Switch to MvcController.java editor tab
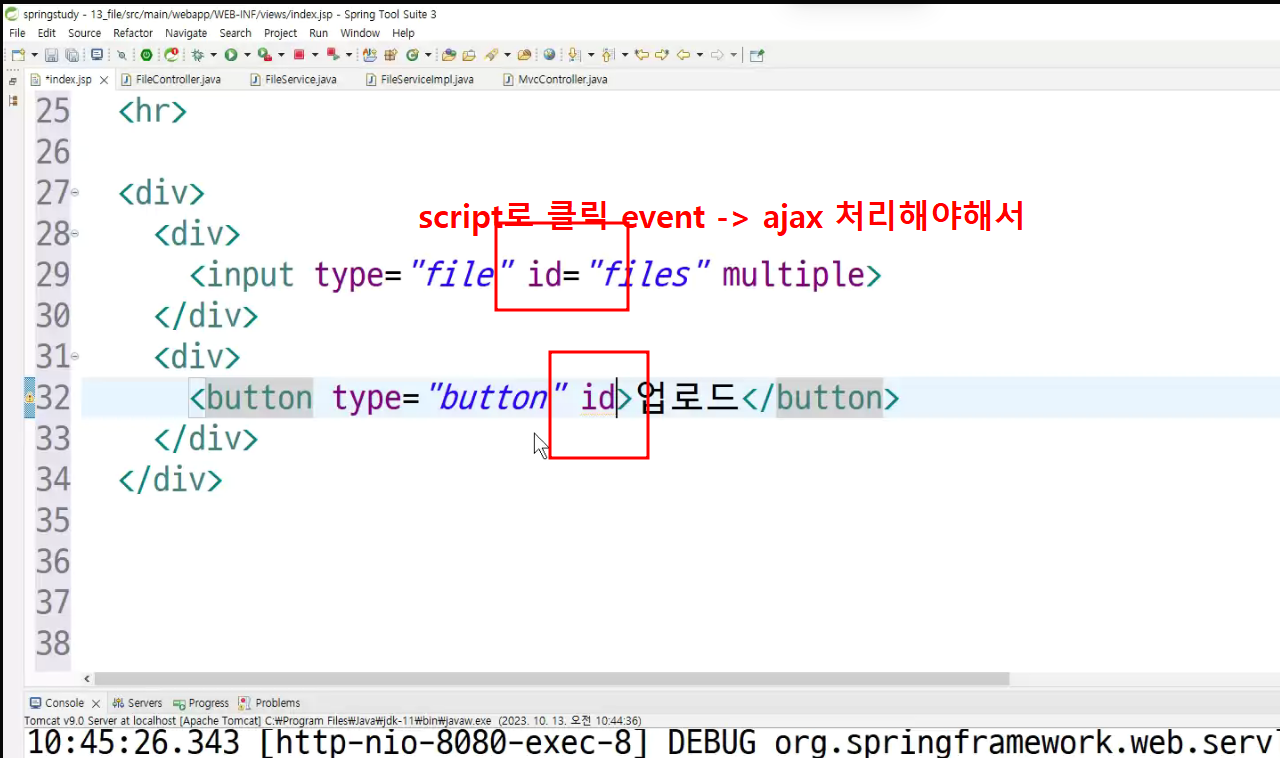The image size is (1280, 758). pyautogui.click(x=556, y=79)
